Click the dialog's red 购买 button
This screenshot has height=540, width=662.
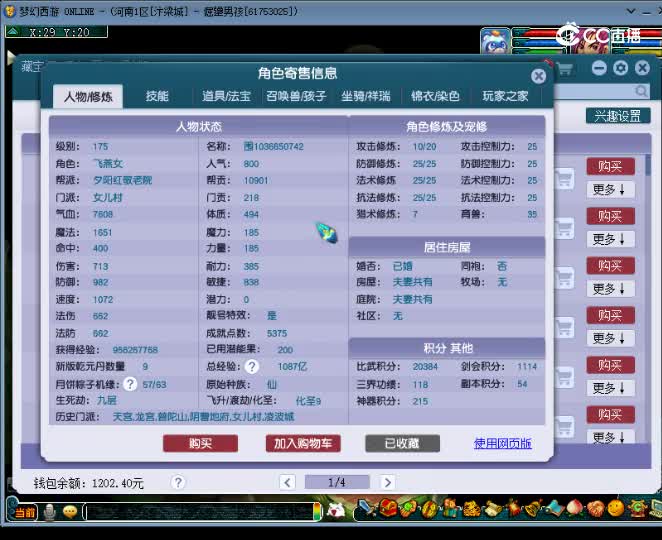(x=201, y=443)
